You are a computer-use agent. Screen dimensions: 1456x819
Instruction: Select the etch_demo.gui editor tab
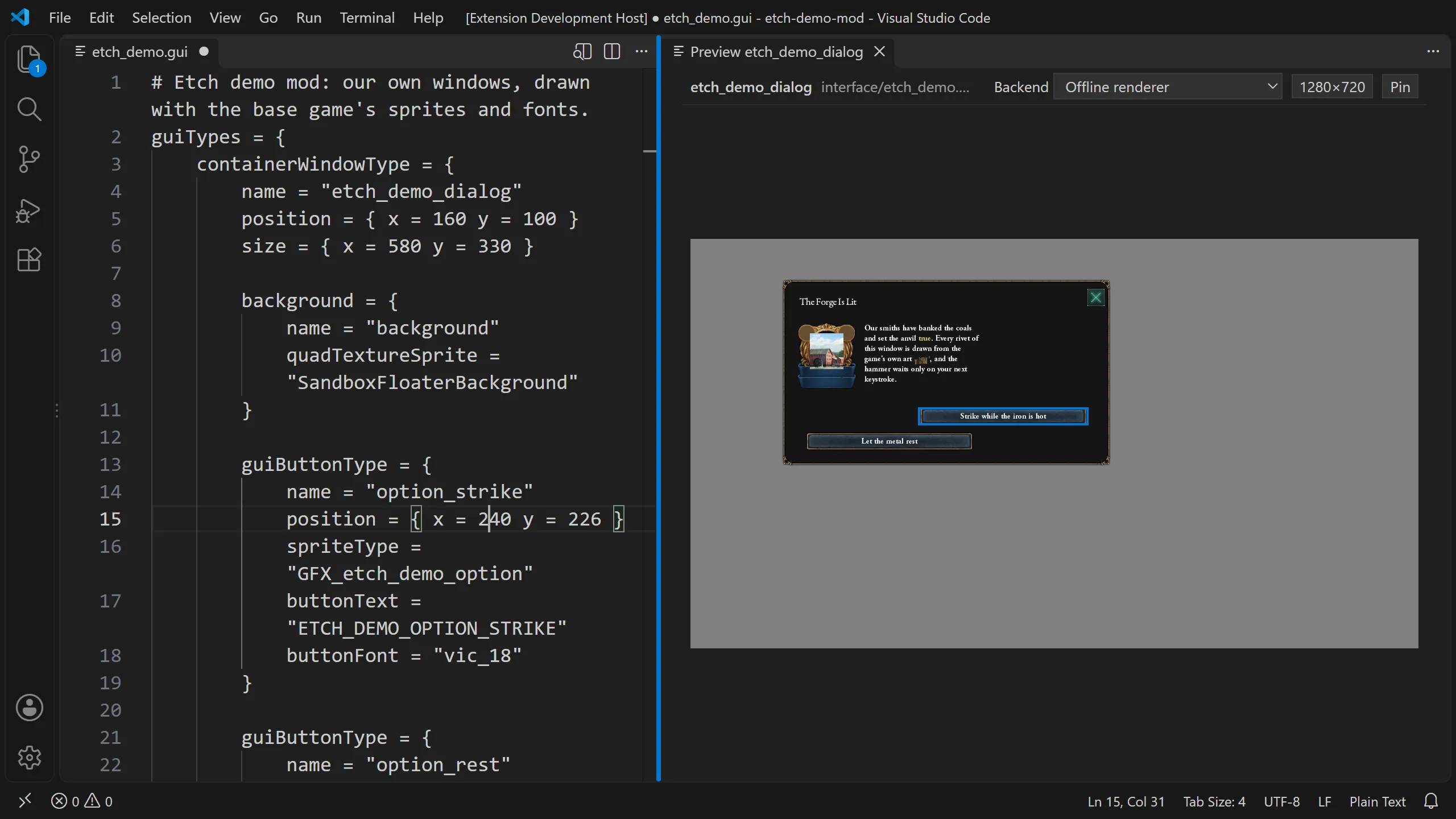coord(139,52)
